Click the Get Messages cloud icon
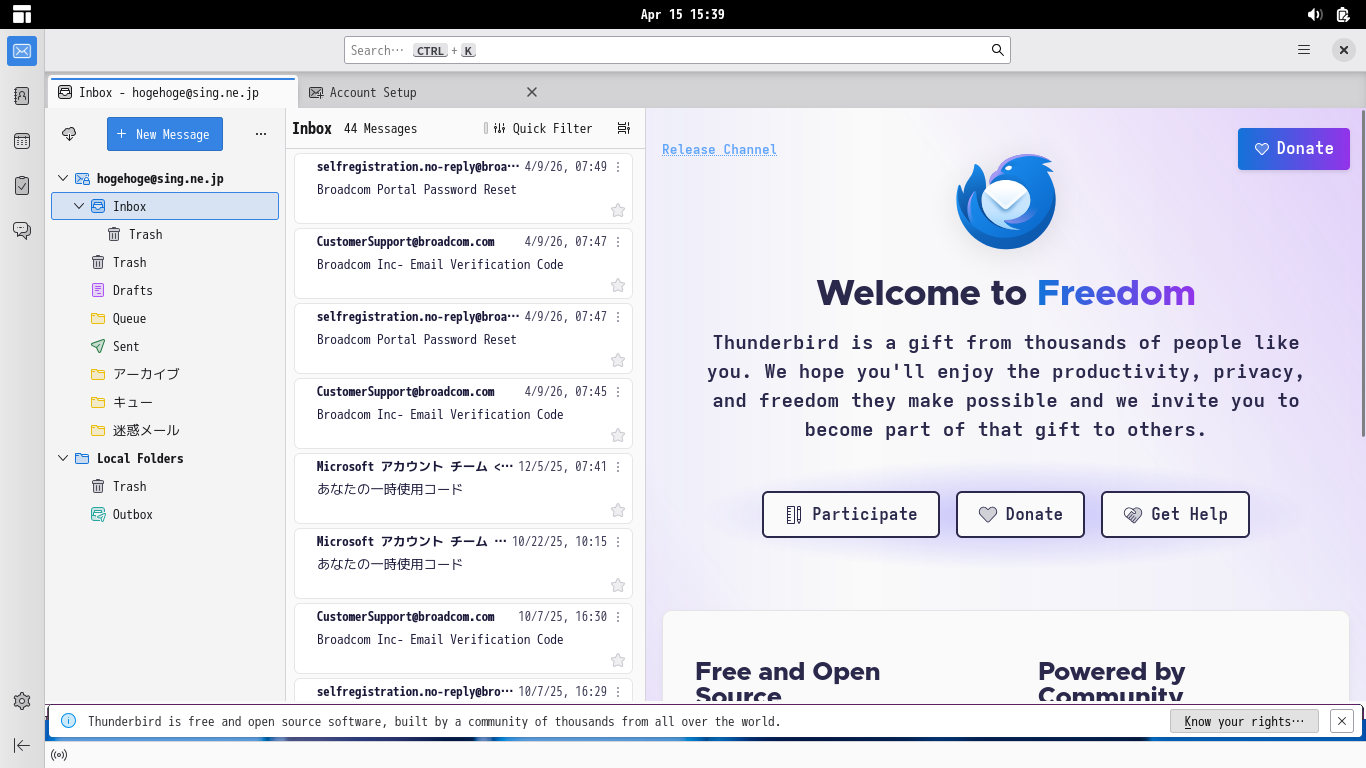1366x768 pixels. pos(69,134)
